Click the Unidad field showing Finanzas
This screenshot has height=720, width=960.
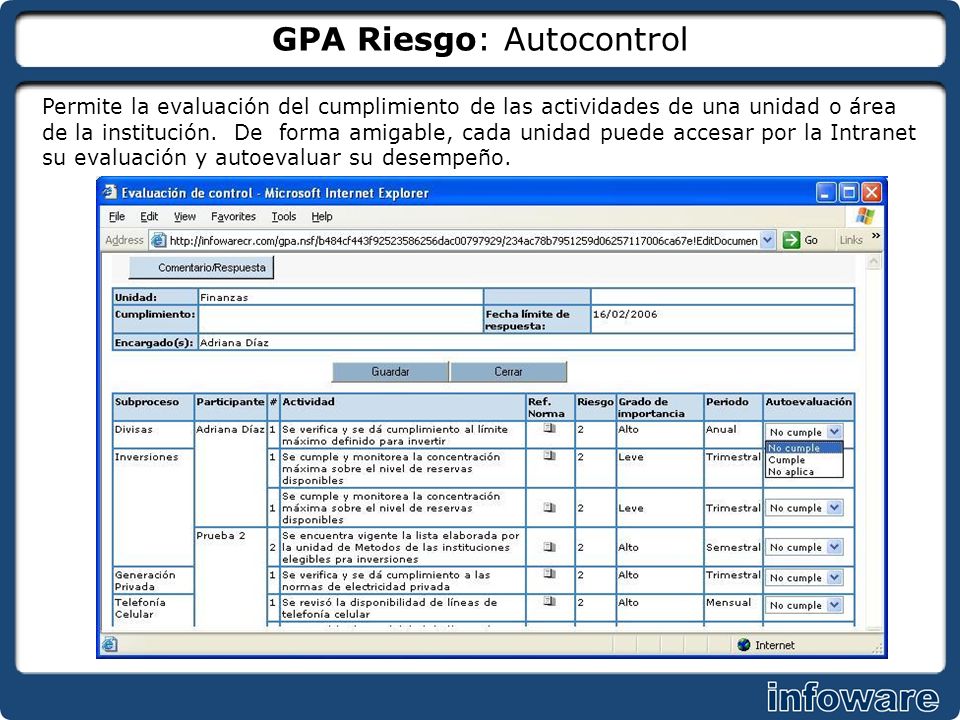pyautogui.click(x=340, y=297)
